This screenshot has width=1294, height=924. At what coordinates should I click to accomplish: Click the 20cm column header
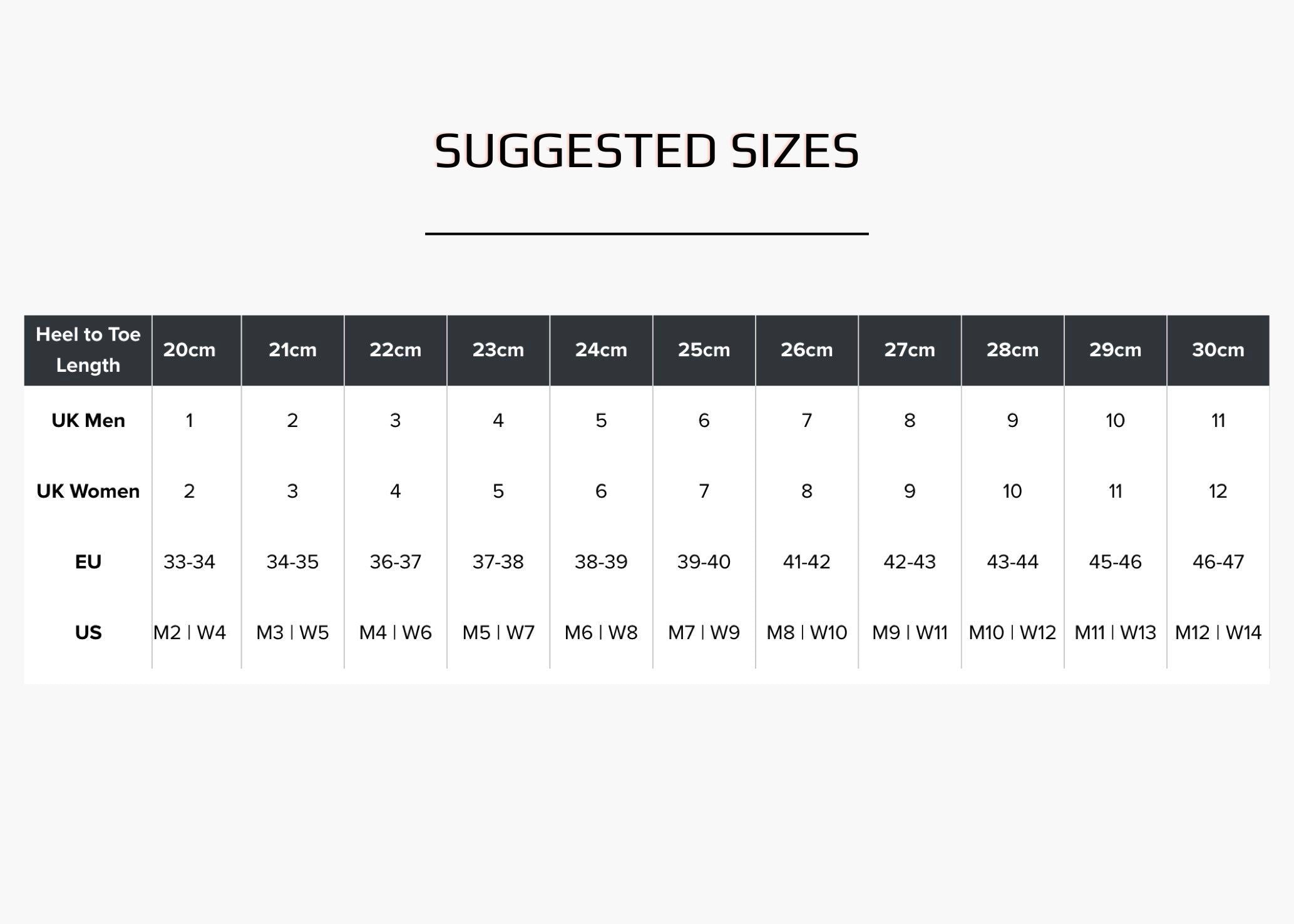click(x=189, y=350)
